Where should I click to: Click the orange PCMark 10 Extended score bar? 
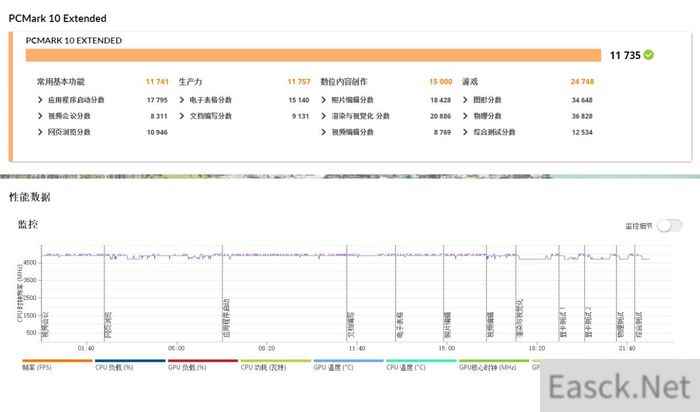pos(313,55)
